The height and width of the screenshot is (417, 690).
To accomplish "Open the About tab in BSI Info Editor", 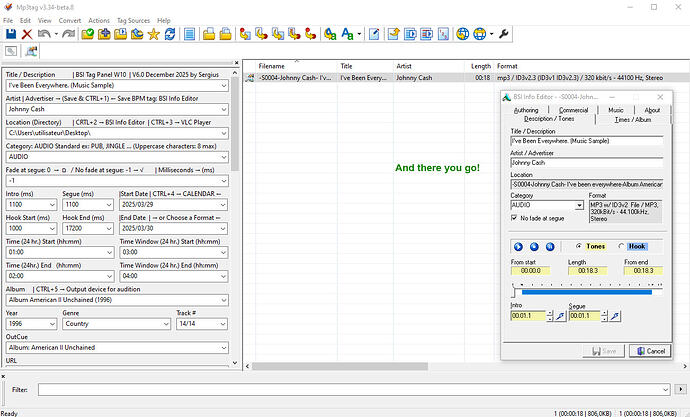I will 652,110.
